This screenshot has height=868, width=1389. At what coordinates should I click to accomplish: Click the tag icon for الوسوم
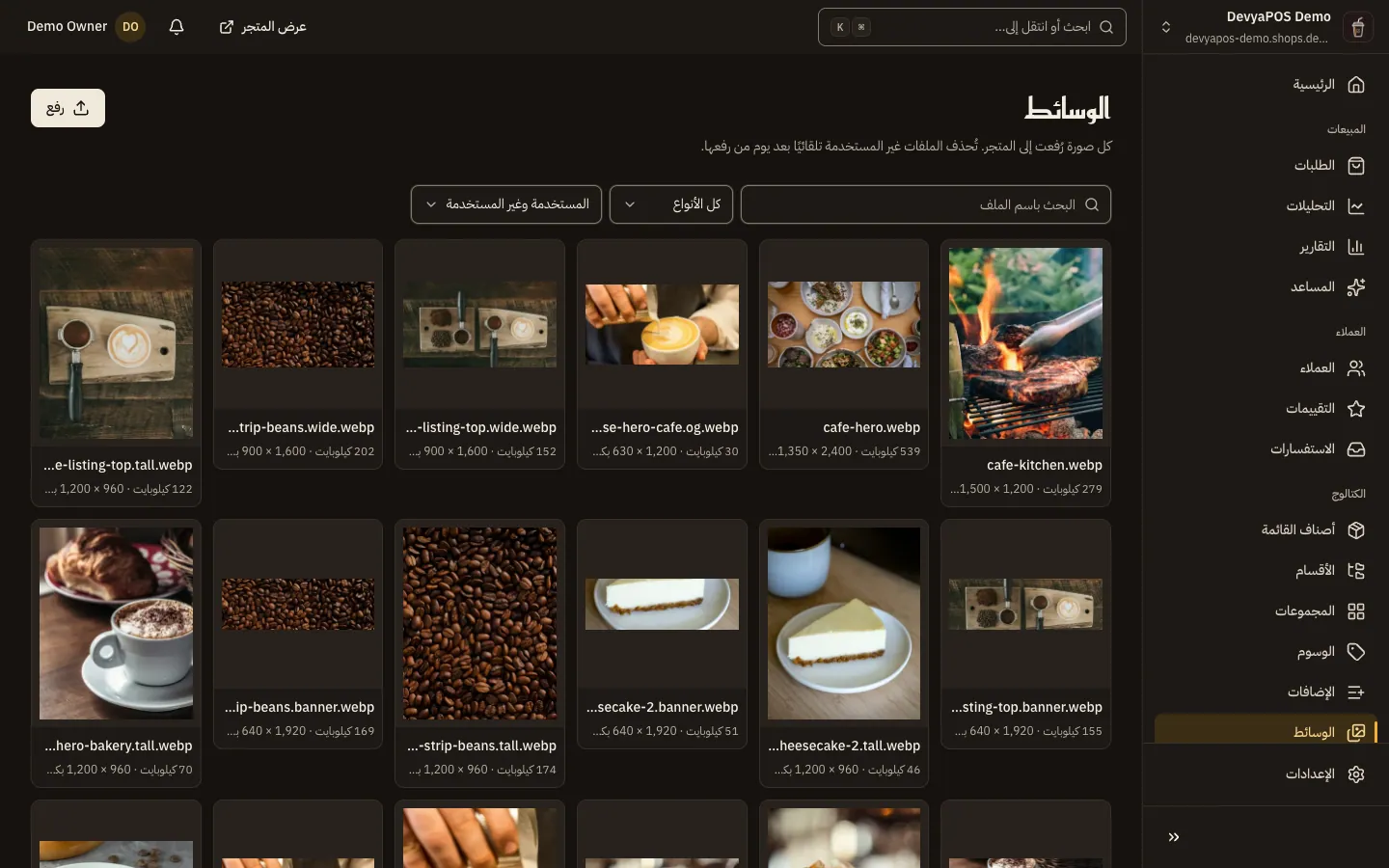[x=1356, y=652]
